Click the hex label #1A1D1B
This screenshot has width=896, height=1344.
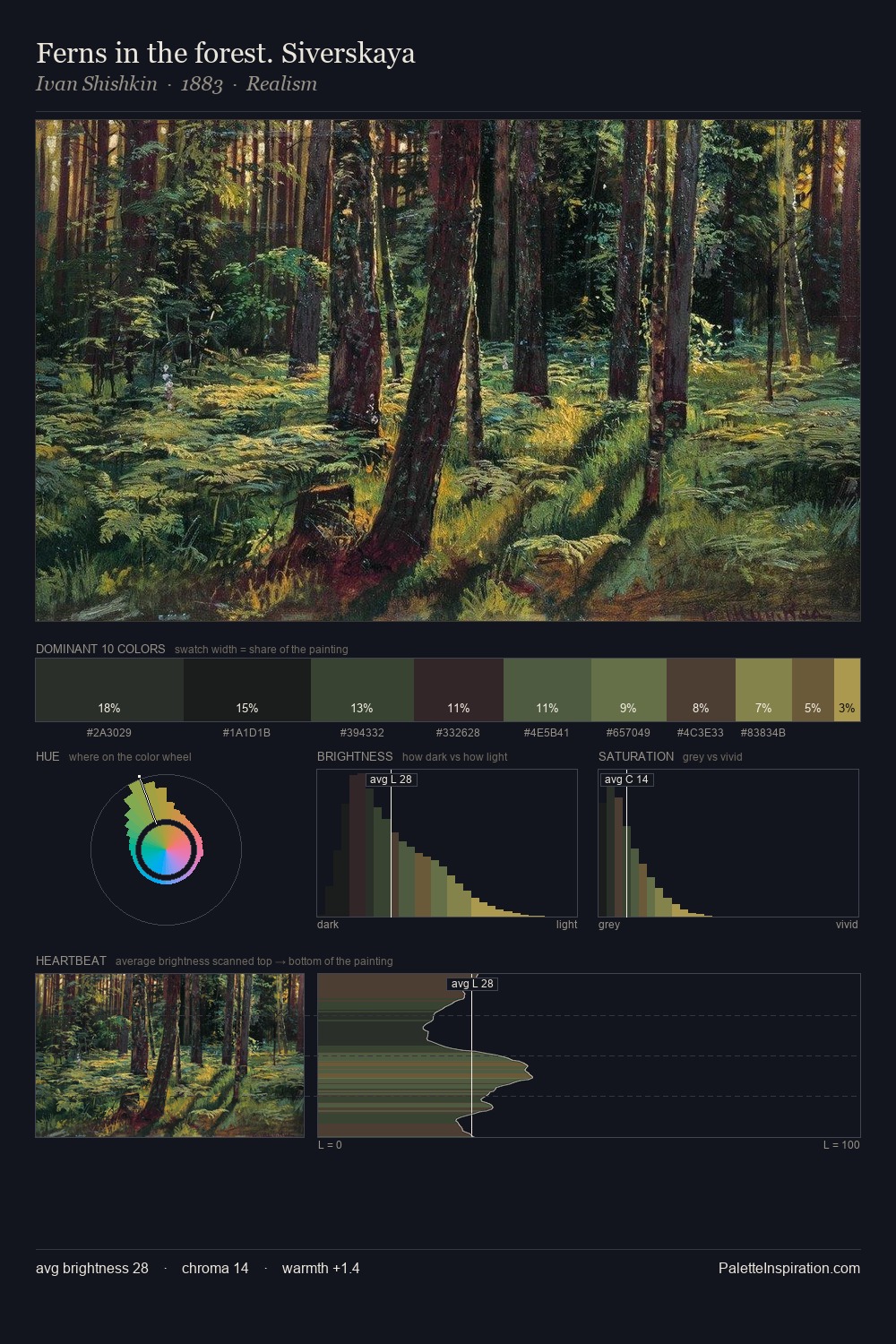tap(246, 733)
